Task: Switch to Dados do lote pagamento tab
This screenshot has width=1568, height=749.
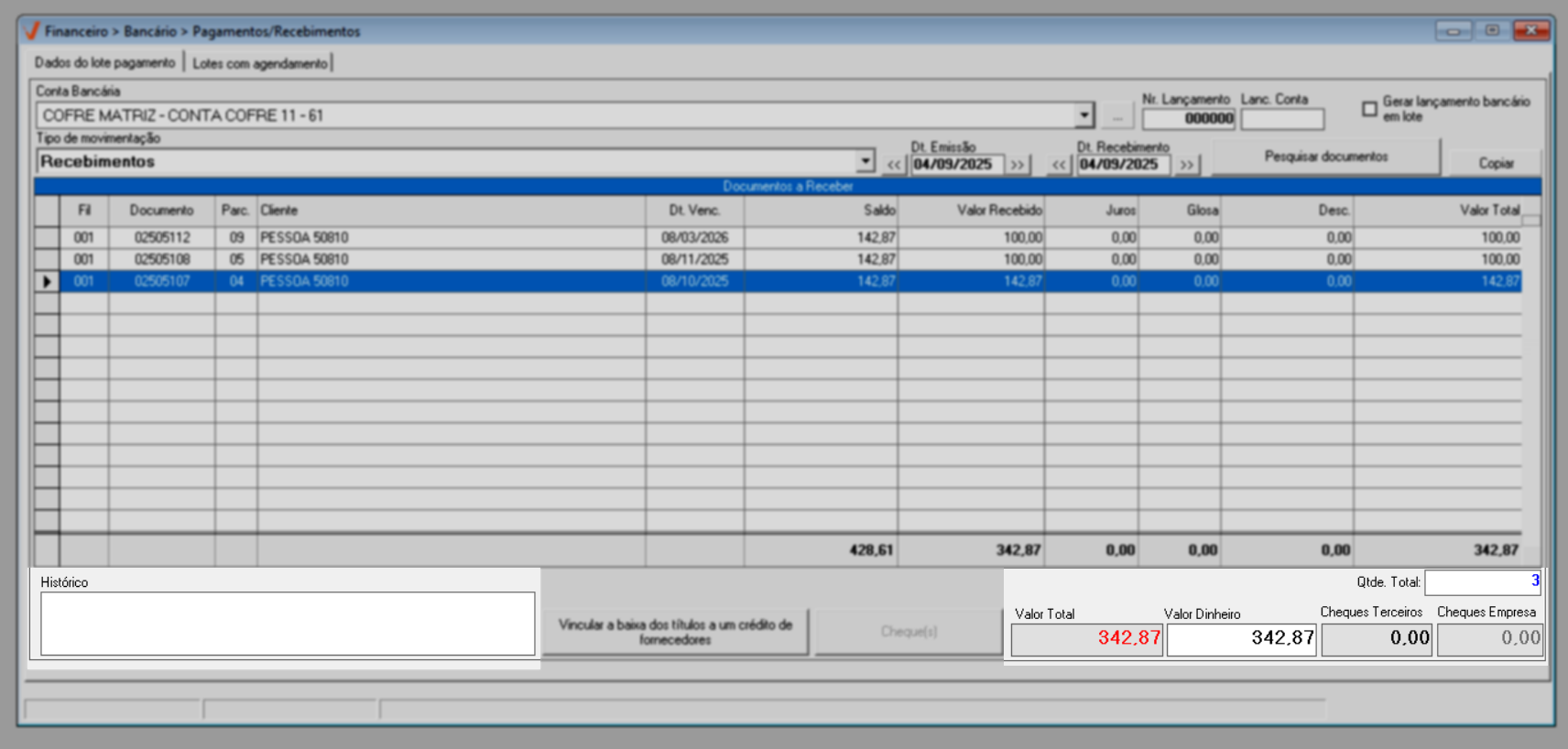Action: click(105, 63)
